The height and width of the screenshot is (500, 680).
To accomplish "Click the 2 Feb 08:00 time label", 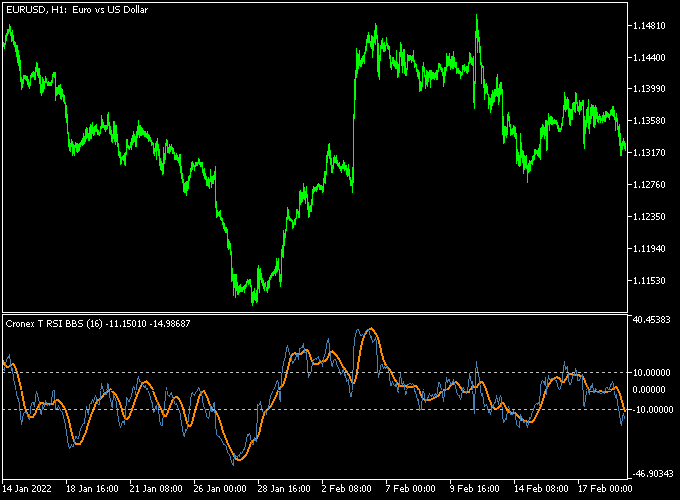I will pyautogui.click(x=347, y=489).
